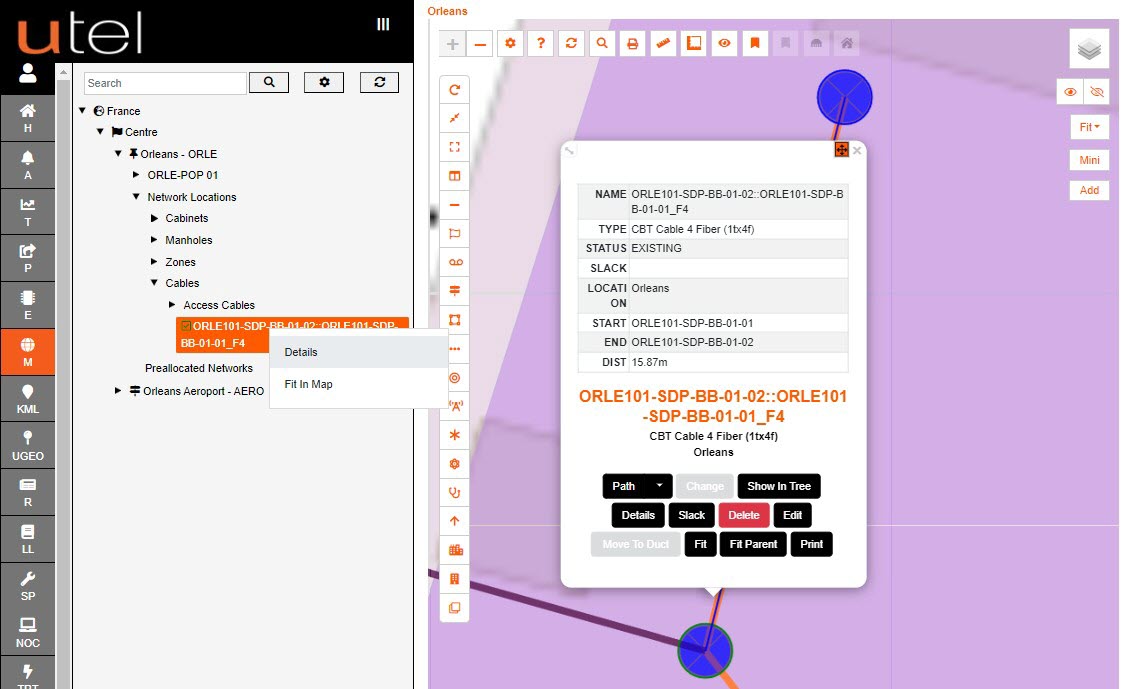
Task: Click the Slack button
Action: pos(692,515)
